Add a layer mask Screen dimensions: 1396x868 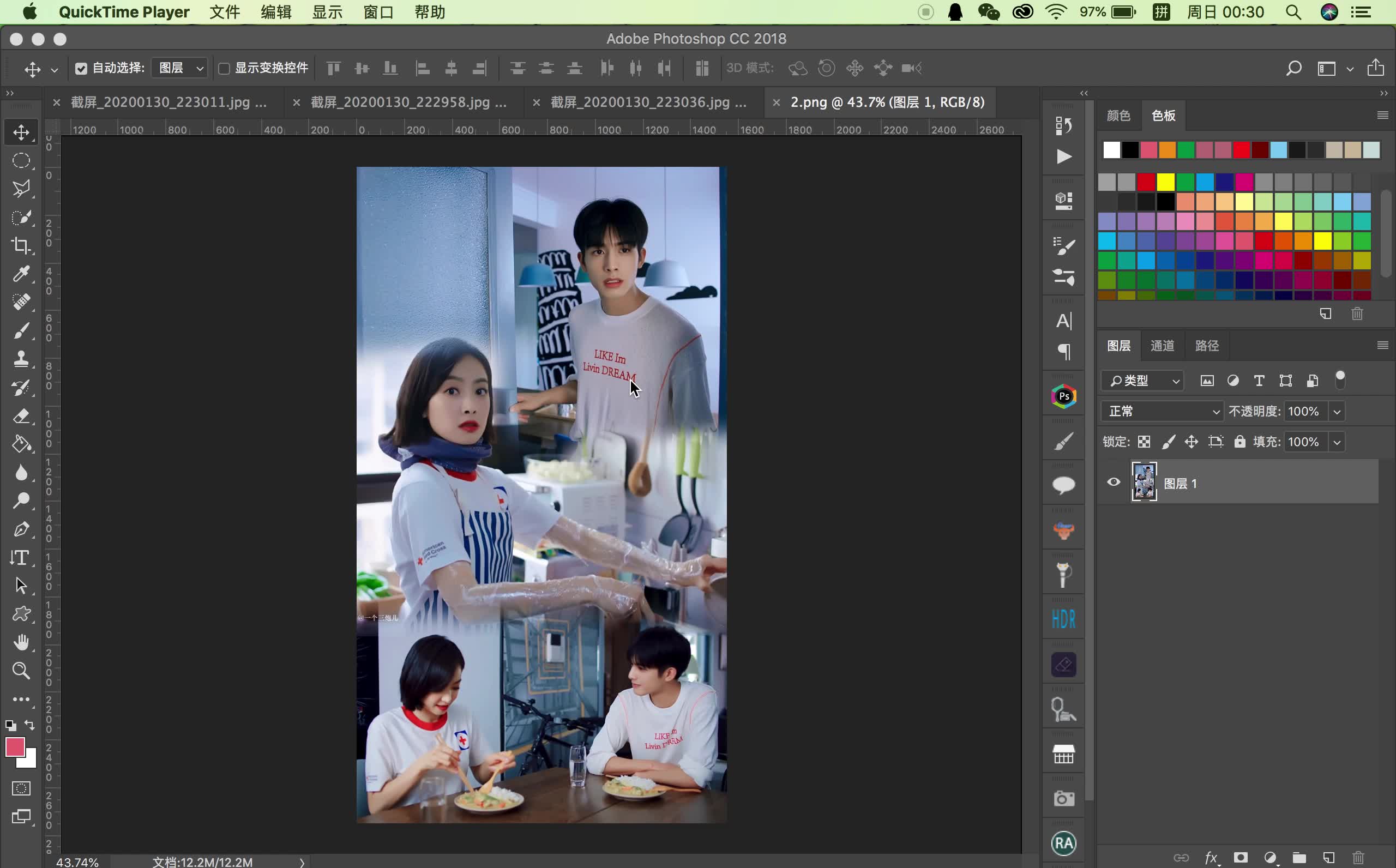(x=1241, y=858)
